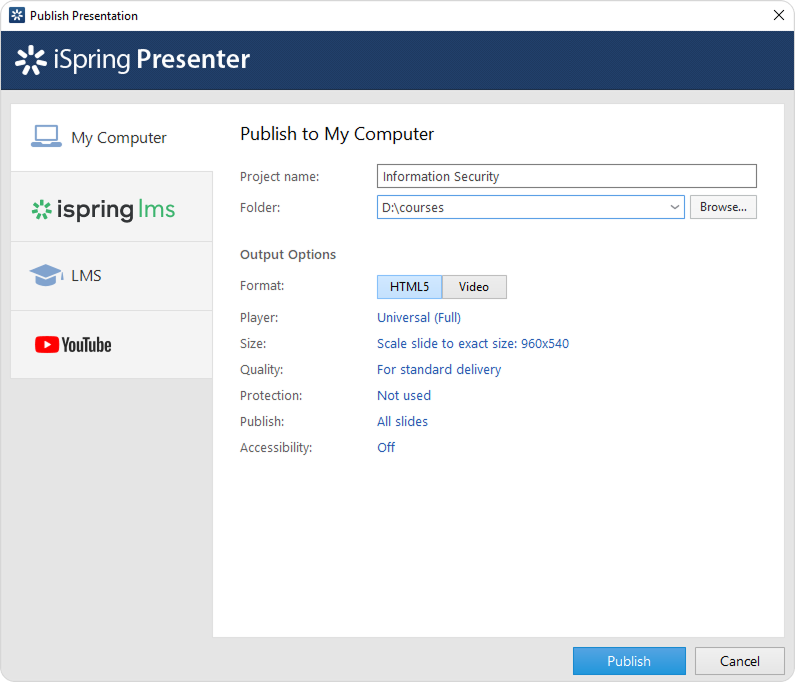Screen dimensions: 795x682
Task: Click into the Project name text field
Action: [x=566, y=177]
